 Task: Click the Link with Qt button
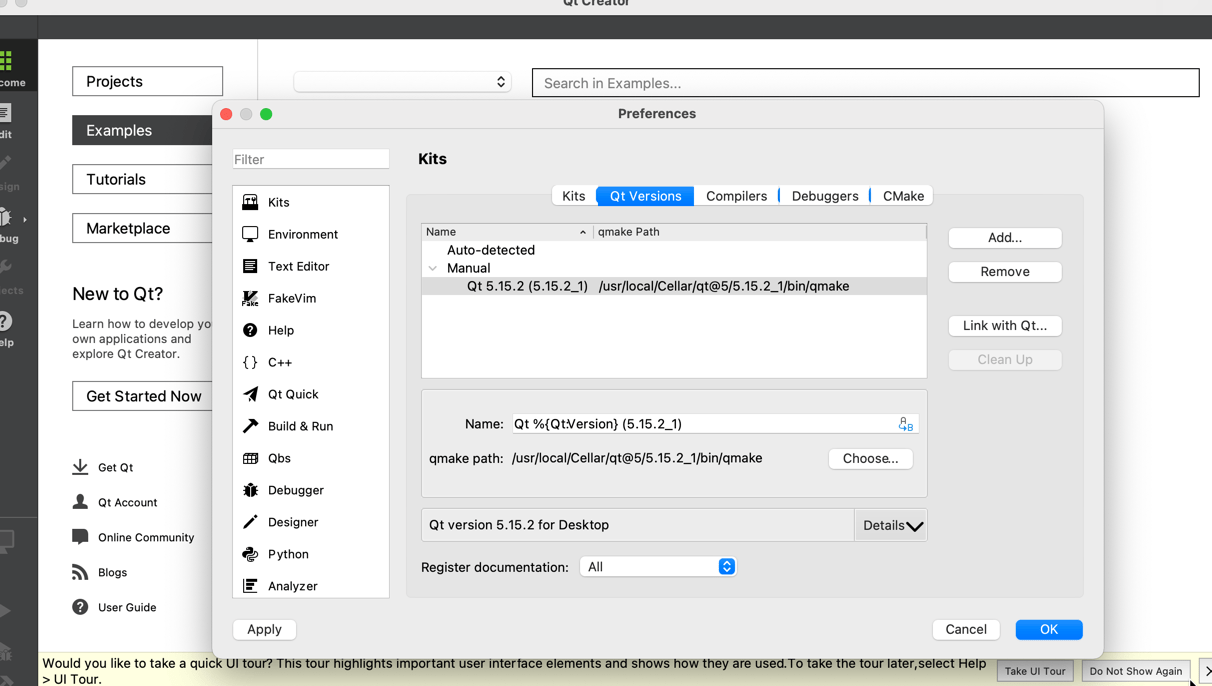point(1004,325)
